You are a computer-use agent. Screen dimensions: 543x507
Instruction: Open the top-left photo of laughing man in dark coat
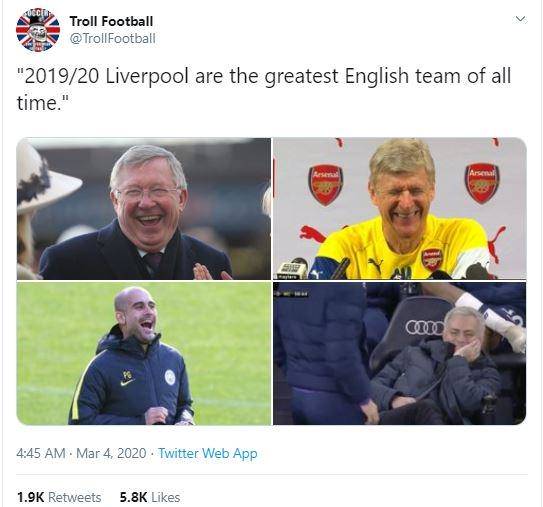[144, 208]
